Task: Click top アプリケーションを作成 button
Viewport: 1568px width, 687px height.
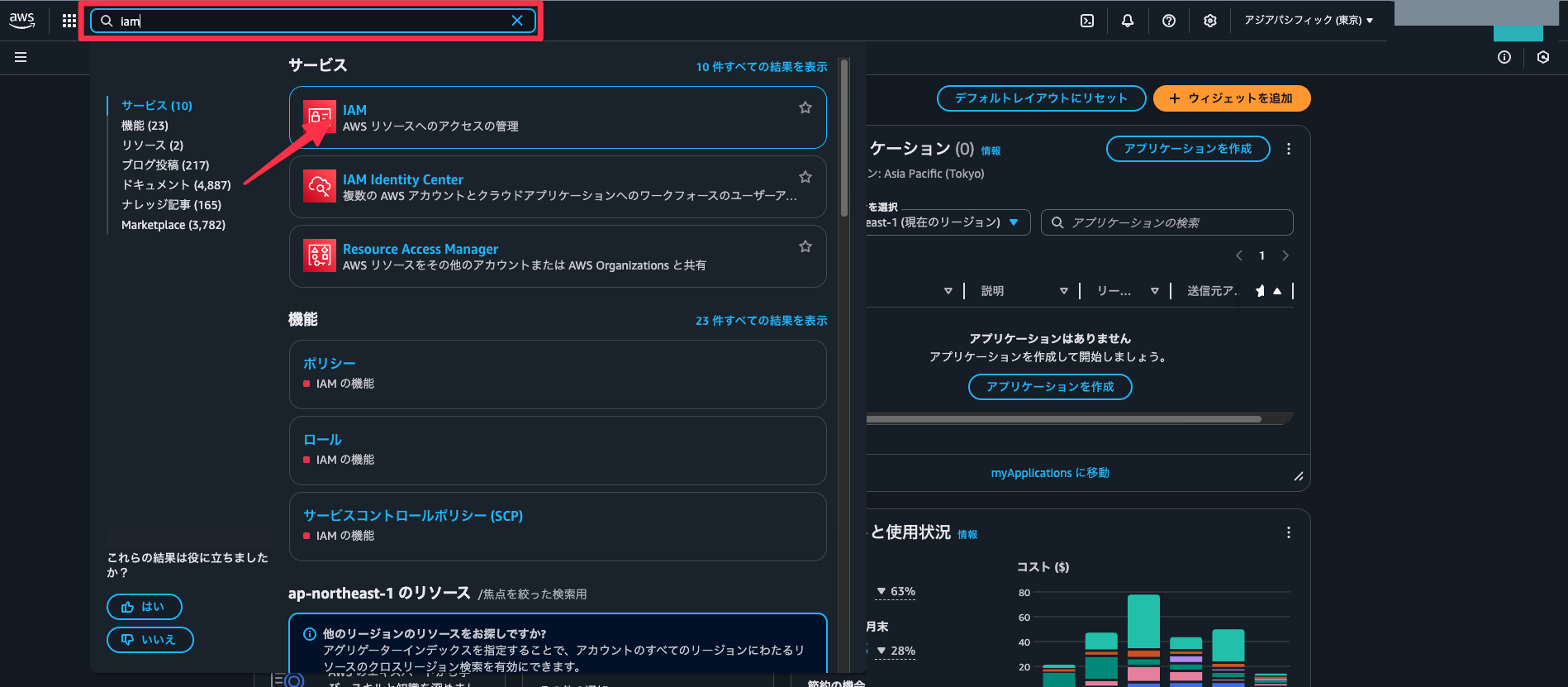Action: tap(1188, 149)
